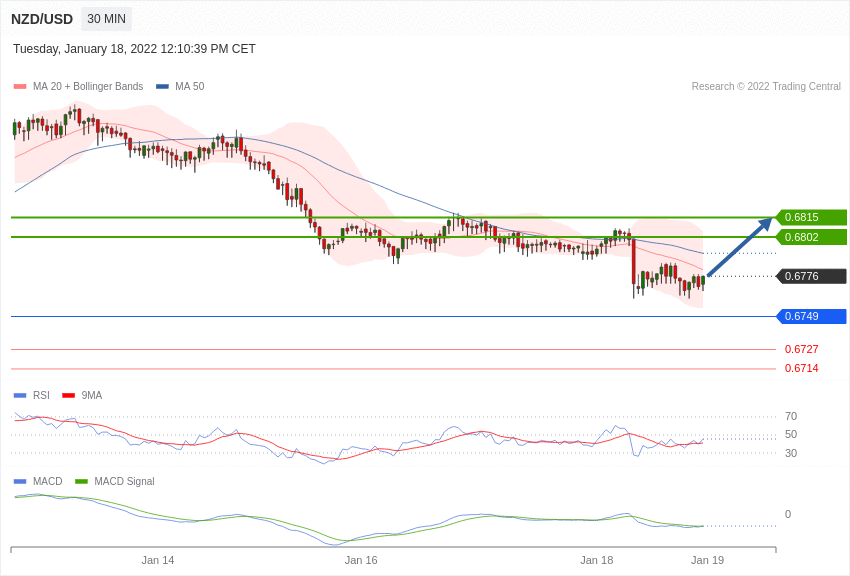Click the MACD legend label
Viewport: 850px width, 576px height.
tap(47, 481)
